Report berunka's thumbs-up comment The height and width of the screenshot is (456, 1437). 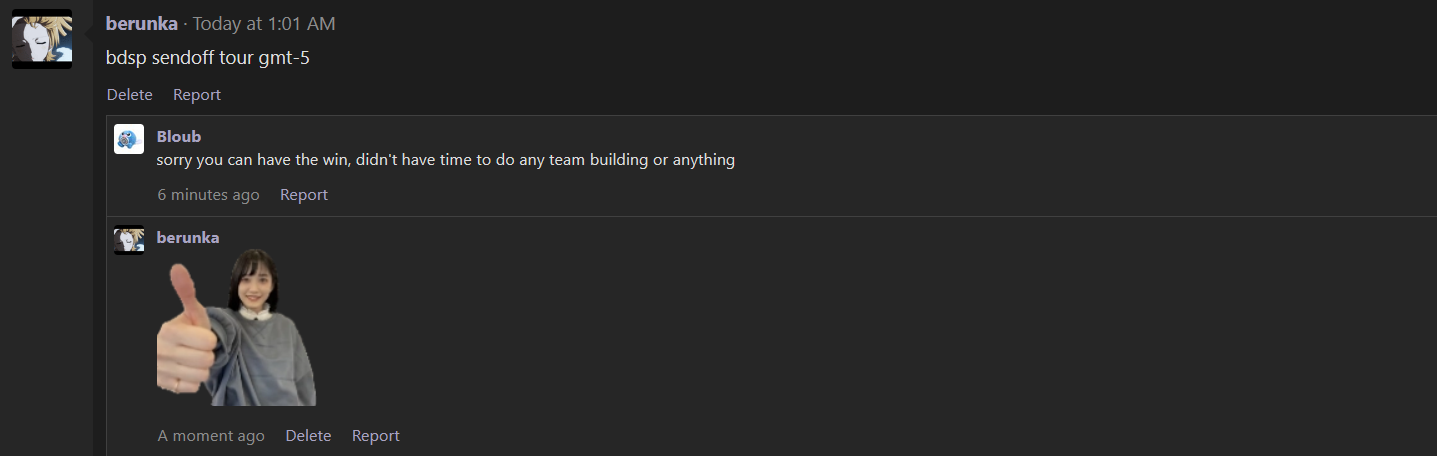point(376,436)
